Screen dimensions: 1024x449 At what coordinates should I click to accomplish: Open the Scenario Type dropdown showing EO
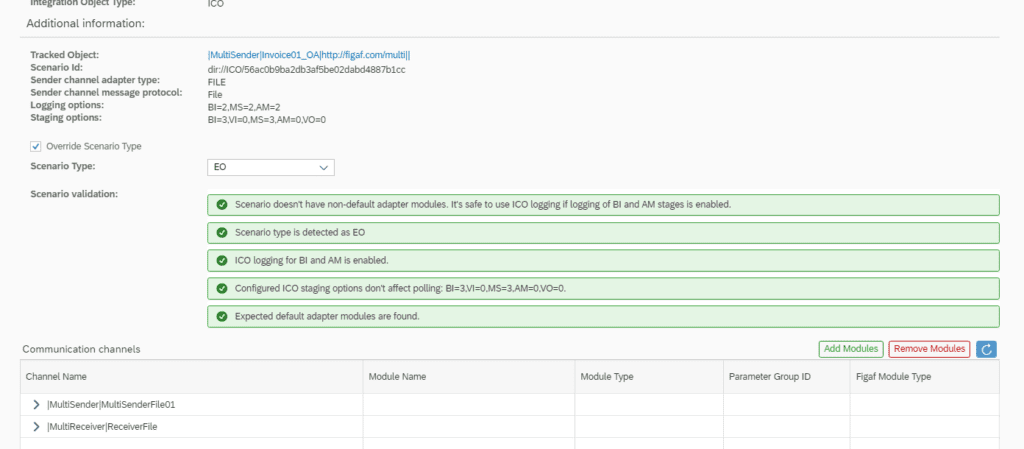pos(270,167)
